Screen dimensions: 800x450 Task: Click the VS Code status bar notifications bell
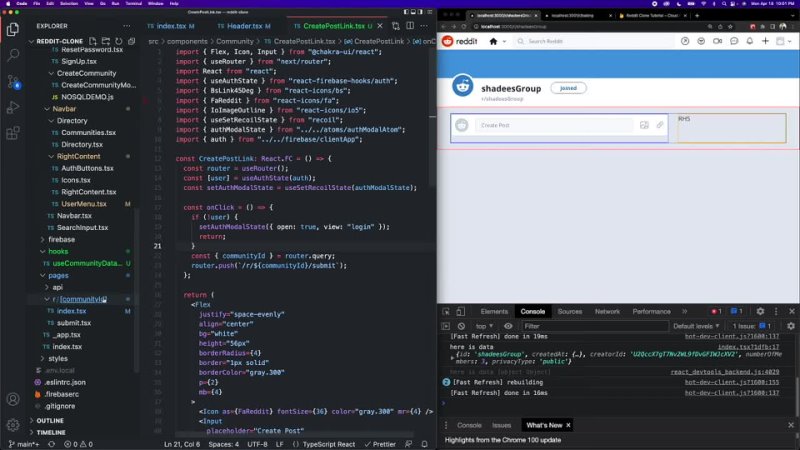(x=424, y=444)
